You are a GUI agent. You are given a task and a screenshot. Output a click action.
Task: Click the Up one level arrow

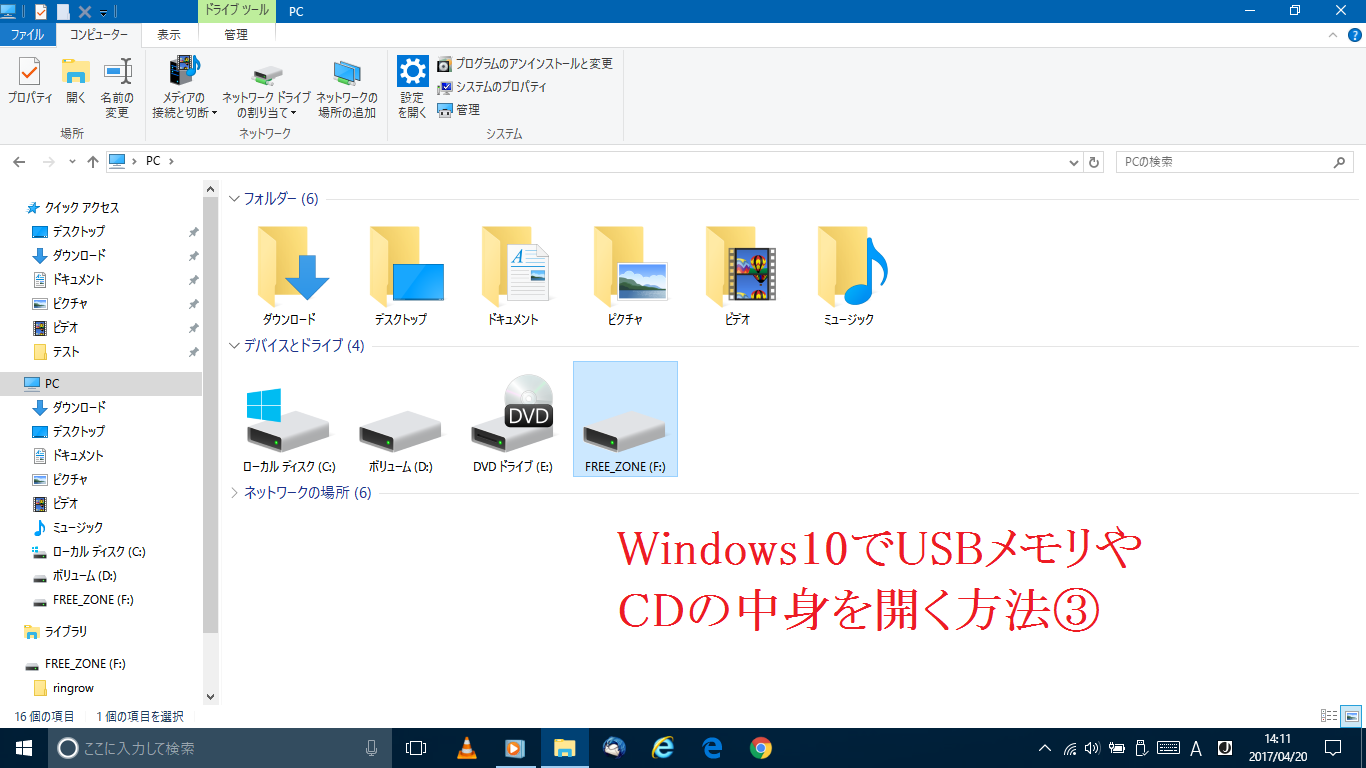[x=92, y=161]
